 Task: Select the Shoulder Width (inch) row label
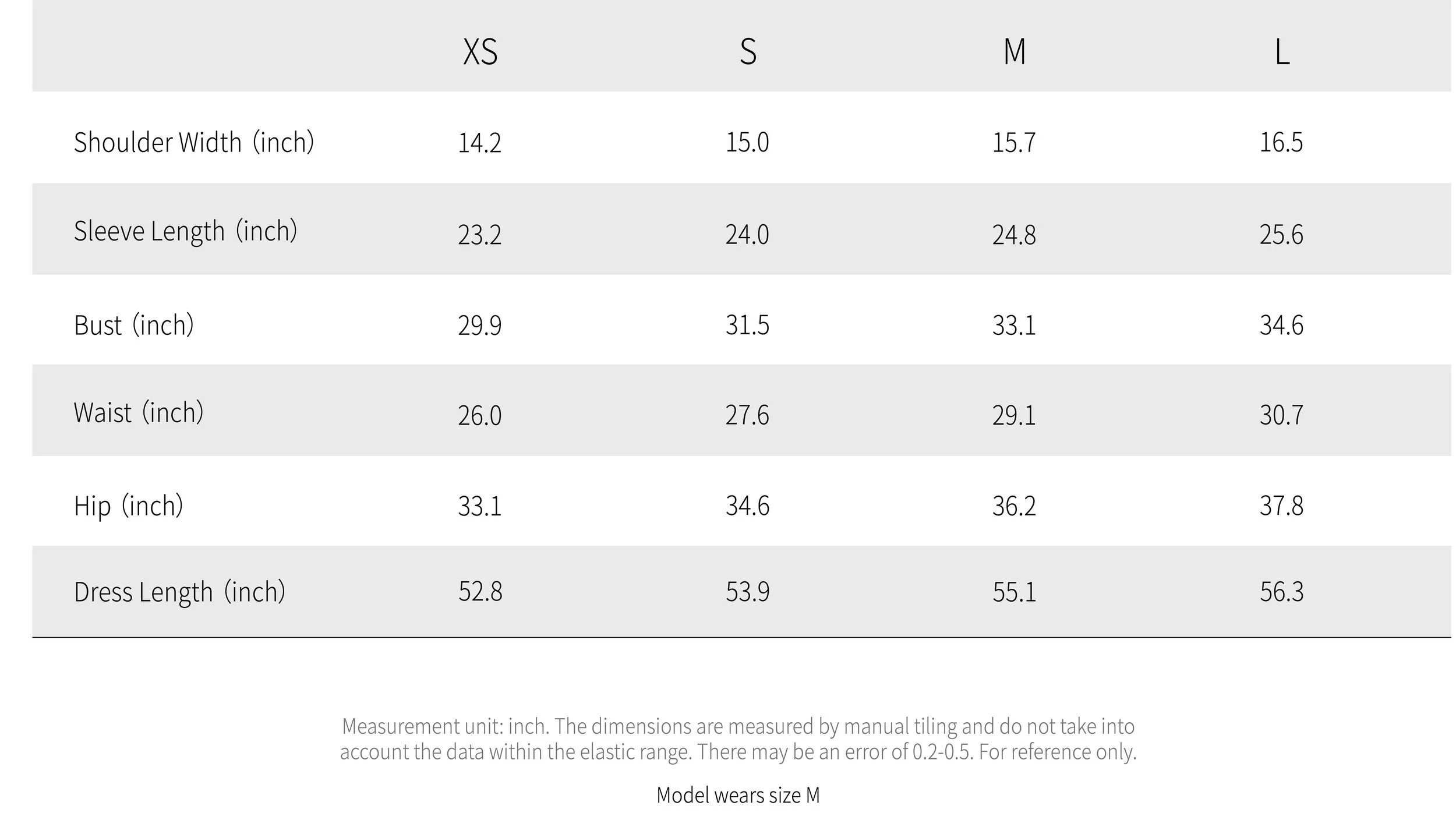pyautogui.click(x=194, y=143)
